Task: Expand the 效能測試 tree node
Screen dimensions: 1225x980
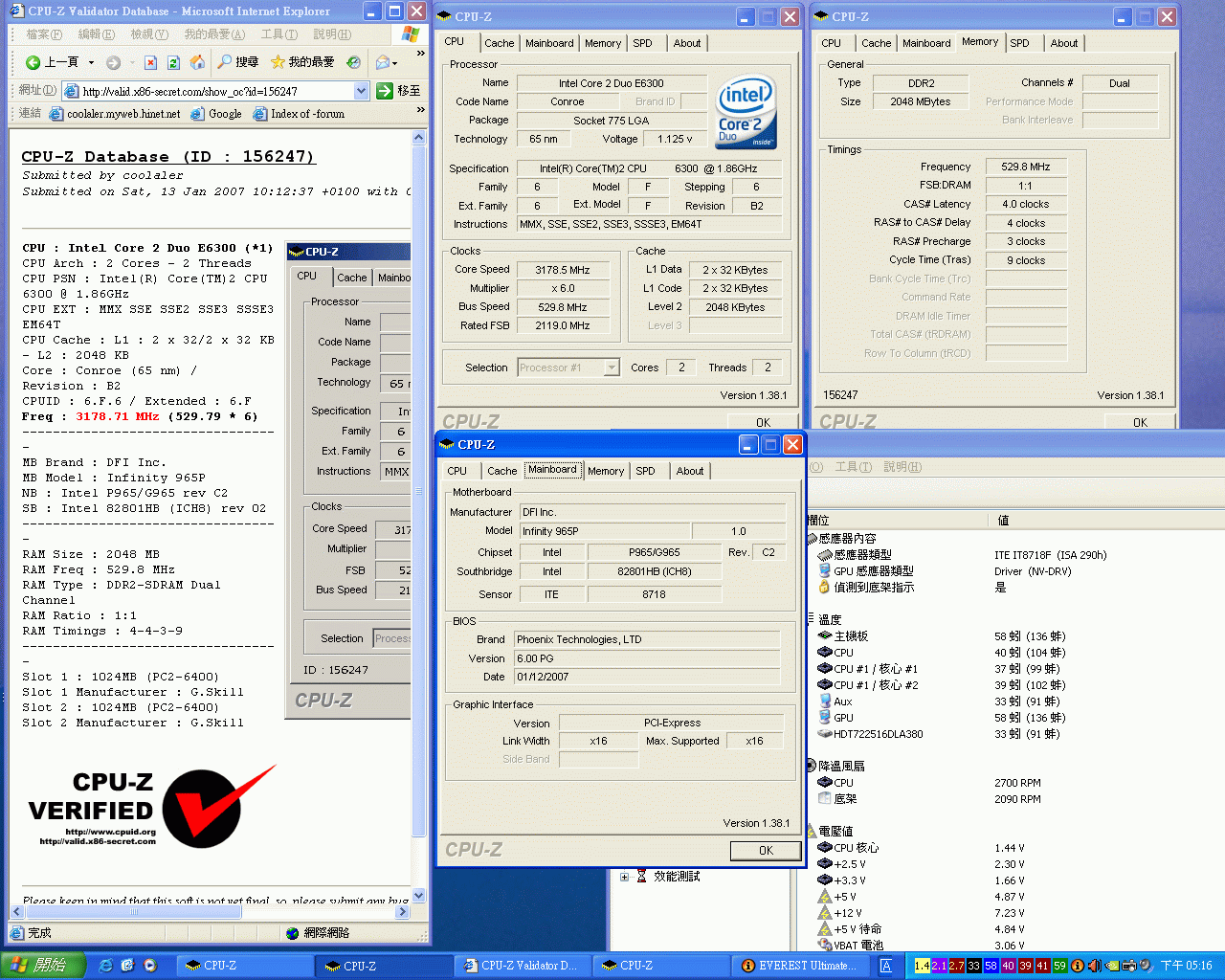Action: [x=624, y=877]
